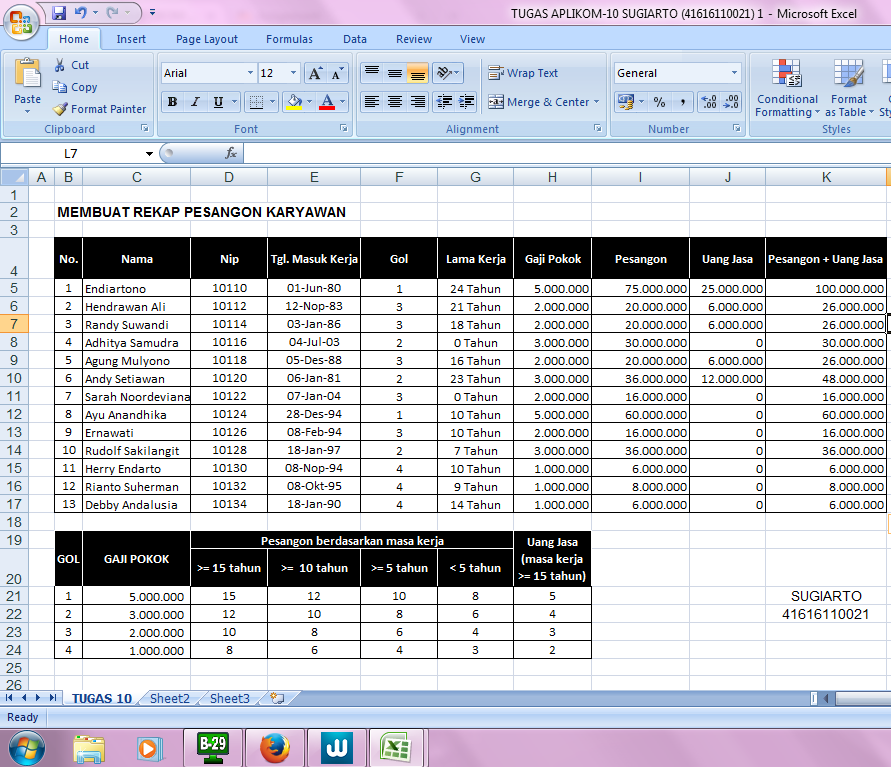This screenshot has height=767, width=891.
Task: Set vertical middle align
Action: [395, 73]
